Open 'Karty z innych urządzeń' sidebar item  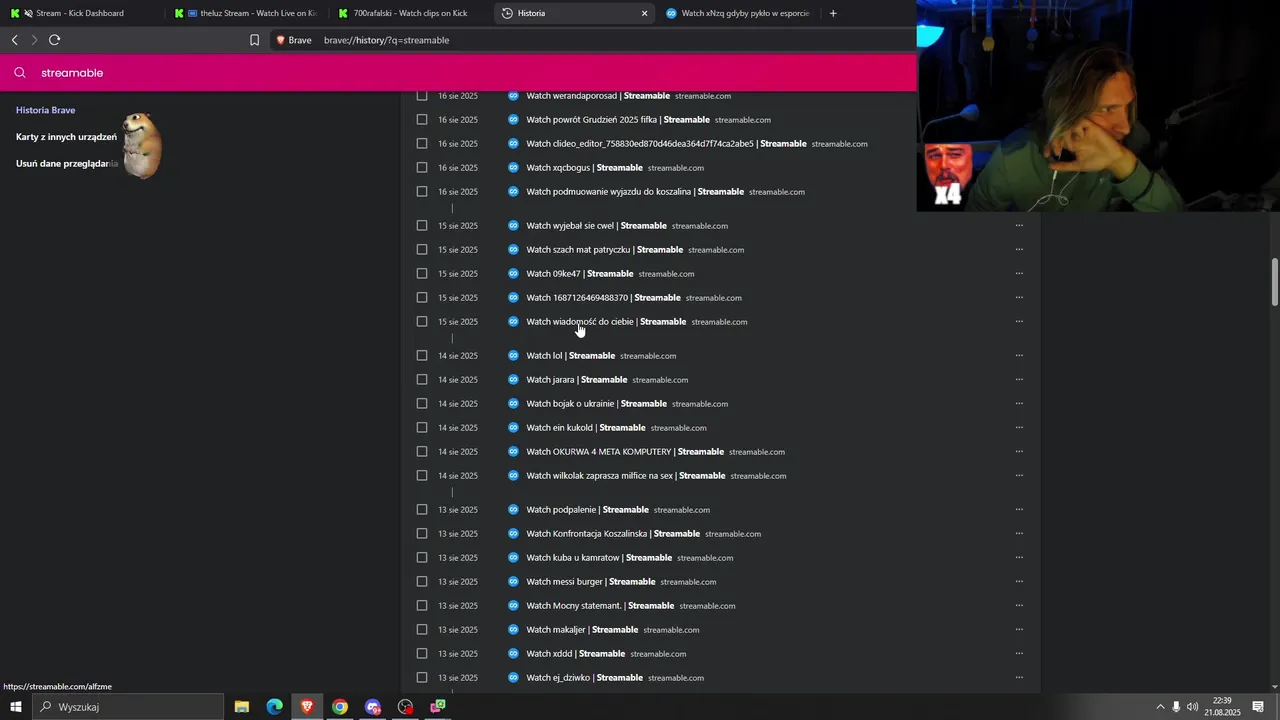click(66, 137)
